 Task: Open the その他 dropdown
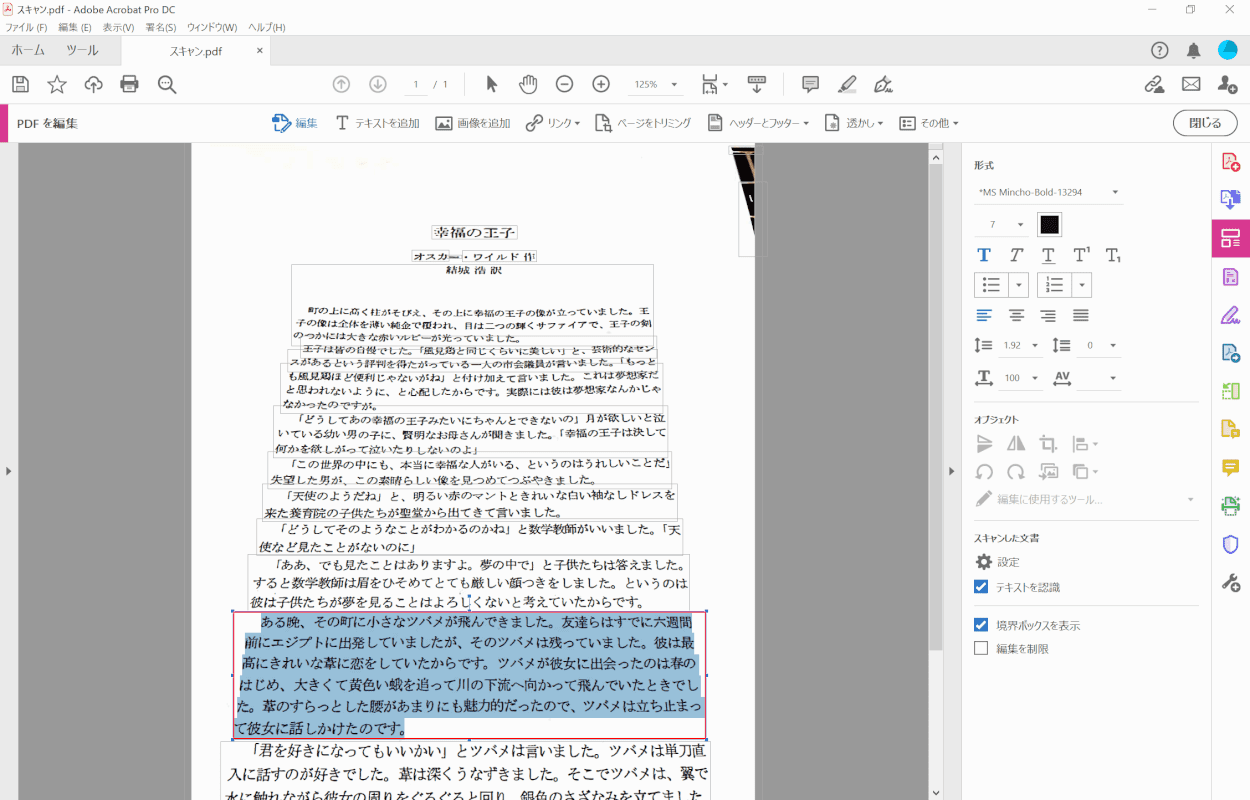pyautogui.click(x=929, y=123)
